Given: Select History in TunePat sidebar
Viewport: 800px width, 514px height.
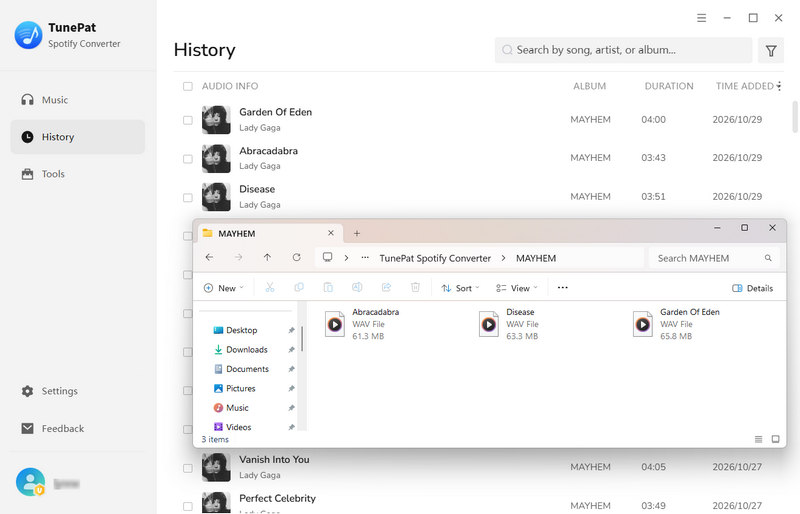Looking at the screenshot, I should pos(78,137).
